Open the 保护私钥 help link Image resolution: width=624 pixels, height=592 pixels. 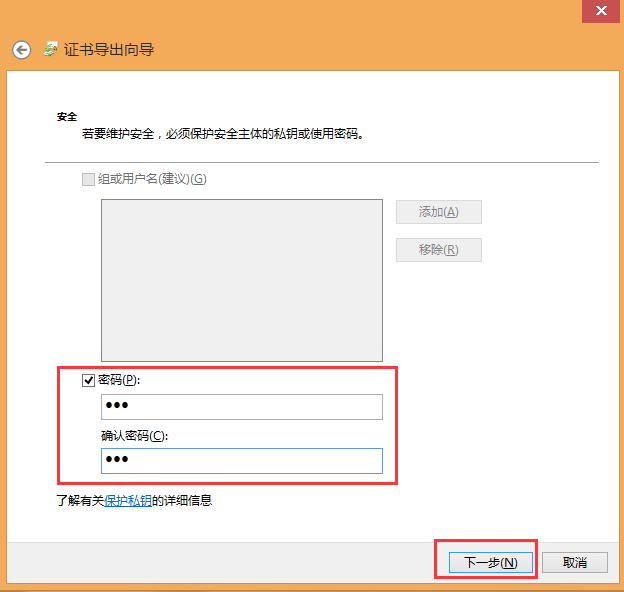pyautogui.click(x=128, y=500)
